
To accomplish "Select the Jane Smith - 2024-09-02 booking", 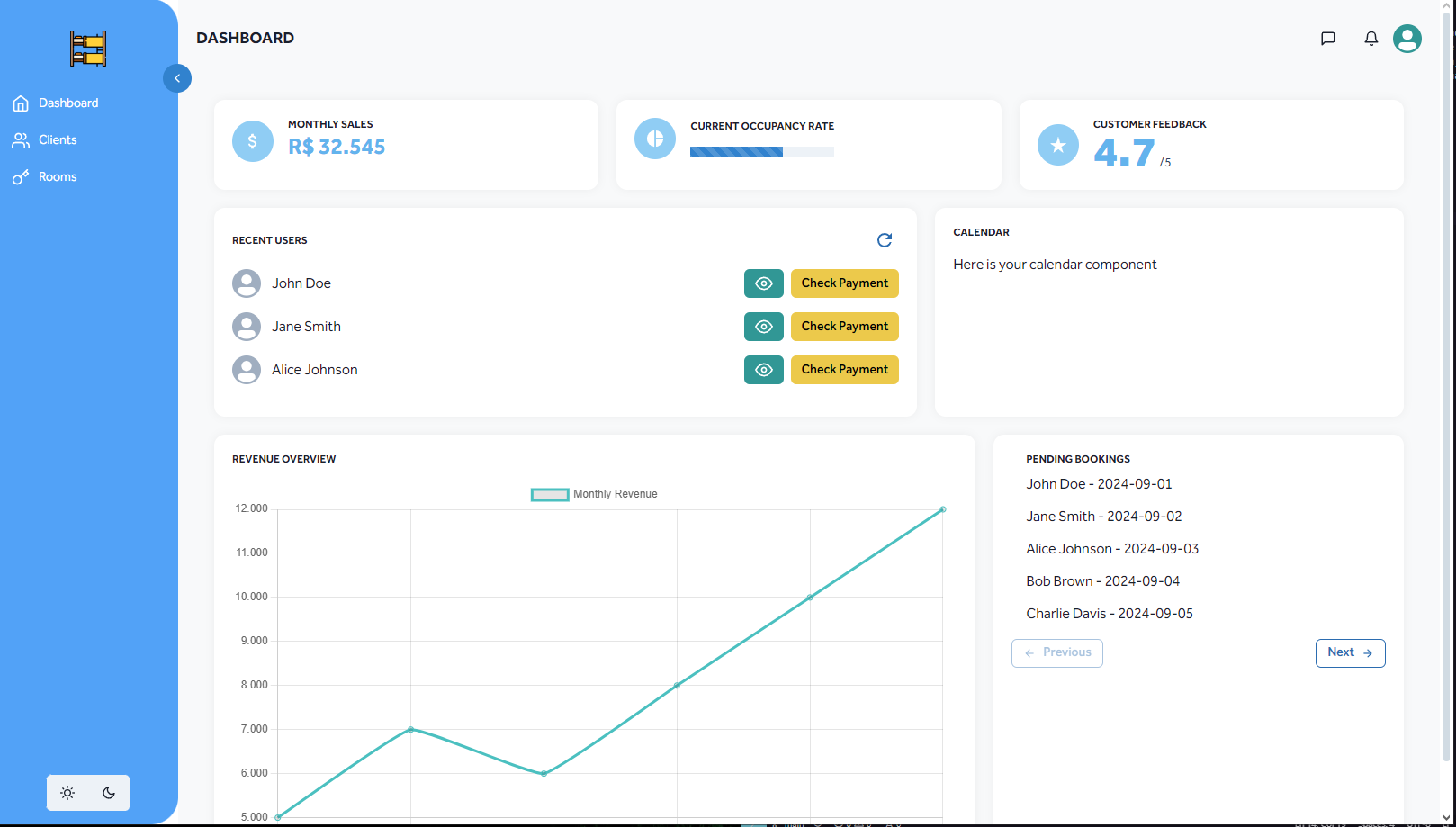I will pyautogui.click(x=1104, y=517).
